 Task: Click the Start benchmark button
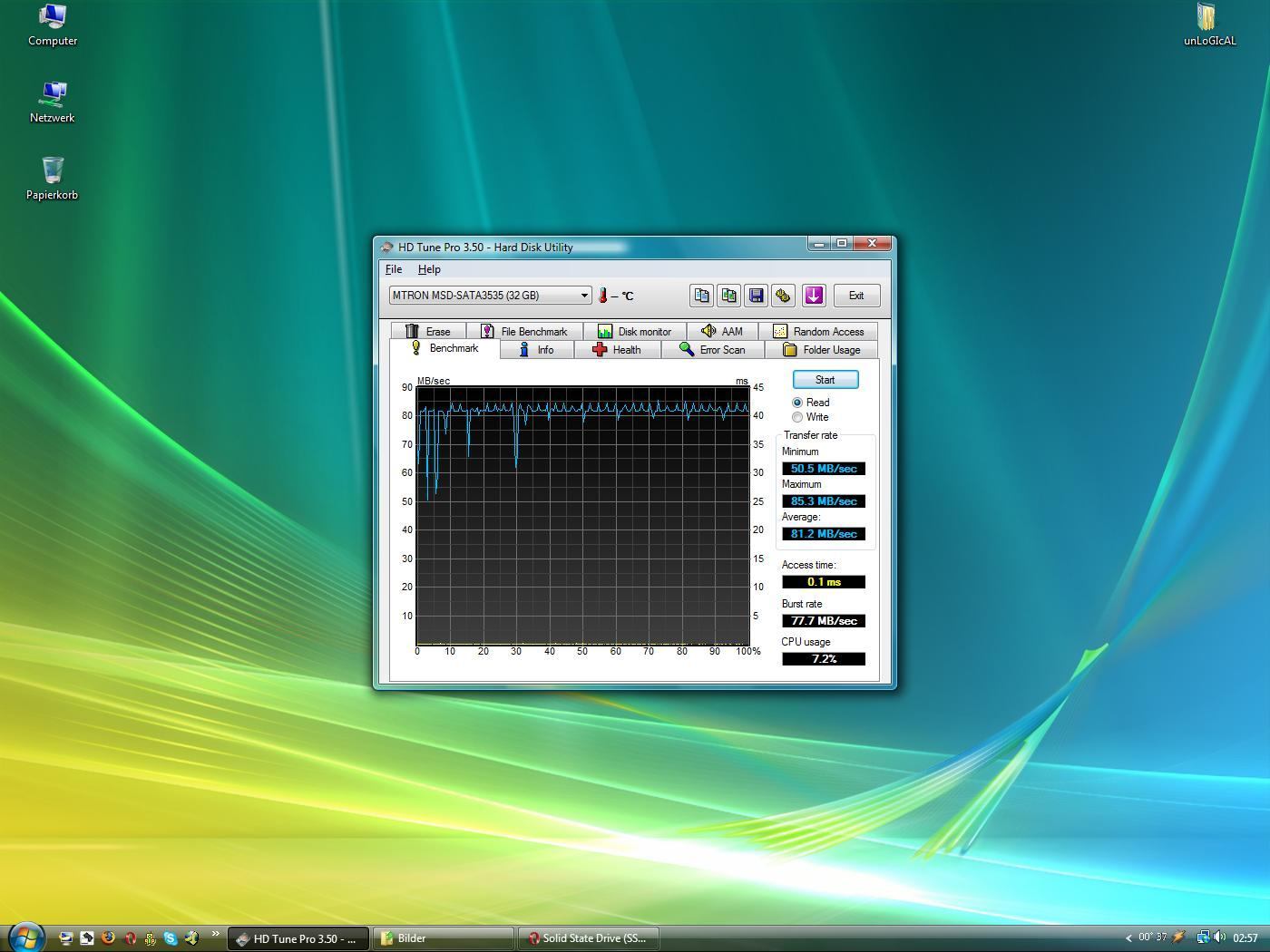[825, 380]
